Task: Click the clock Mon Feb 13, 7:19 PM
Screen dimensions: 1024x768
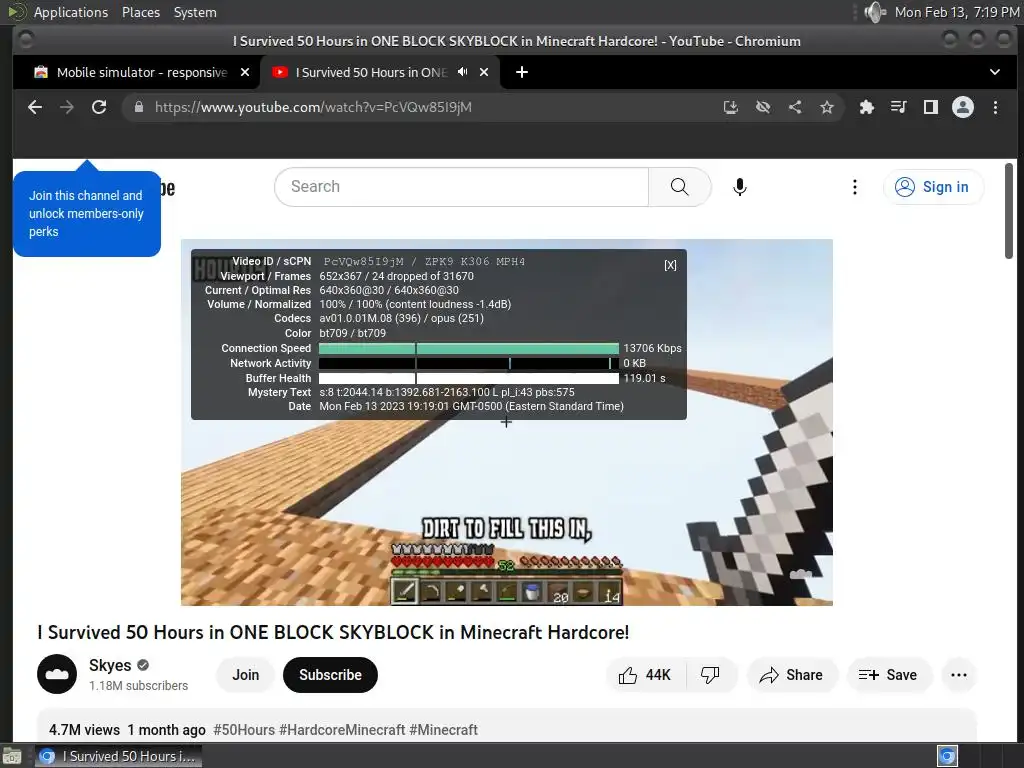Action: (x=956, y=12)
